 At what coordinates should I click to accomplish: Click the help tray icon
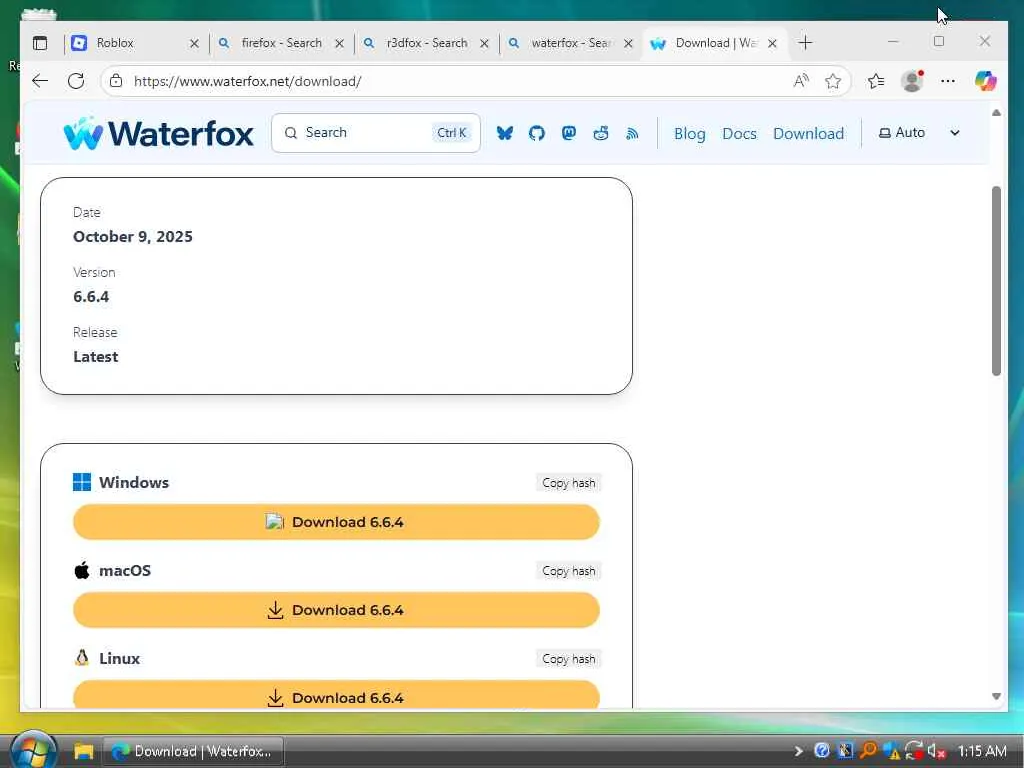(822, 751)
